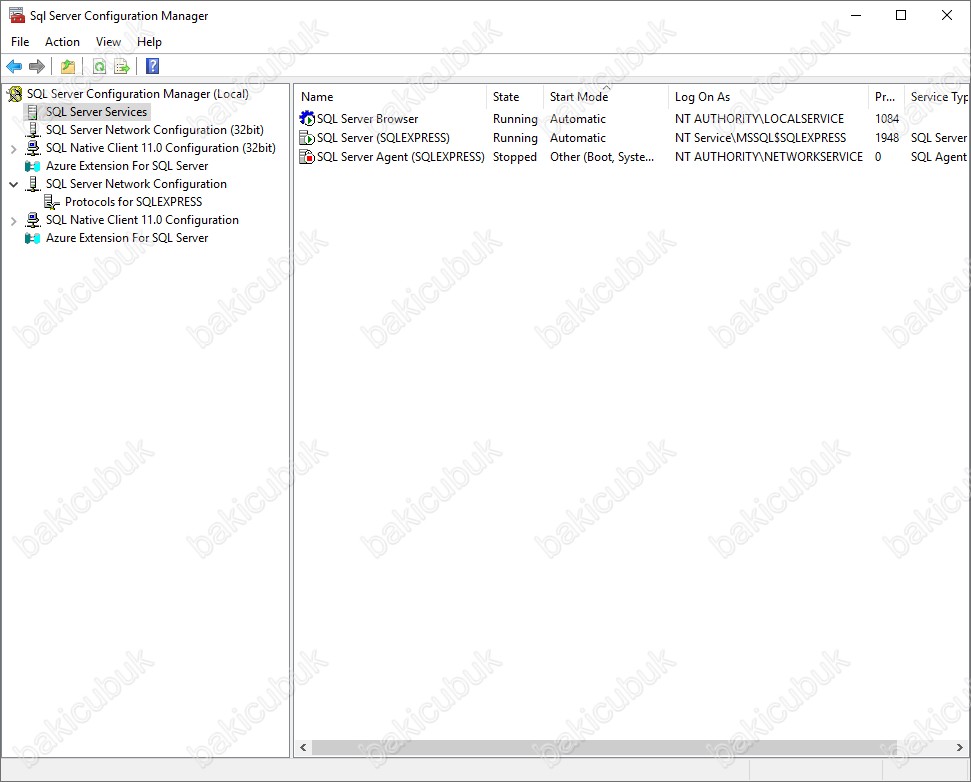Viewport: 971px width, 782px height.
Task: Select SQL Server Network Configuration (32bit)
Action: click(155, 130)
